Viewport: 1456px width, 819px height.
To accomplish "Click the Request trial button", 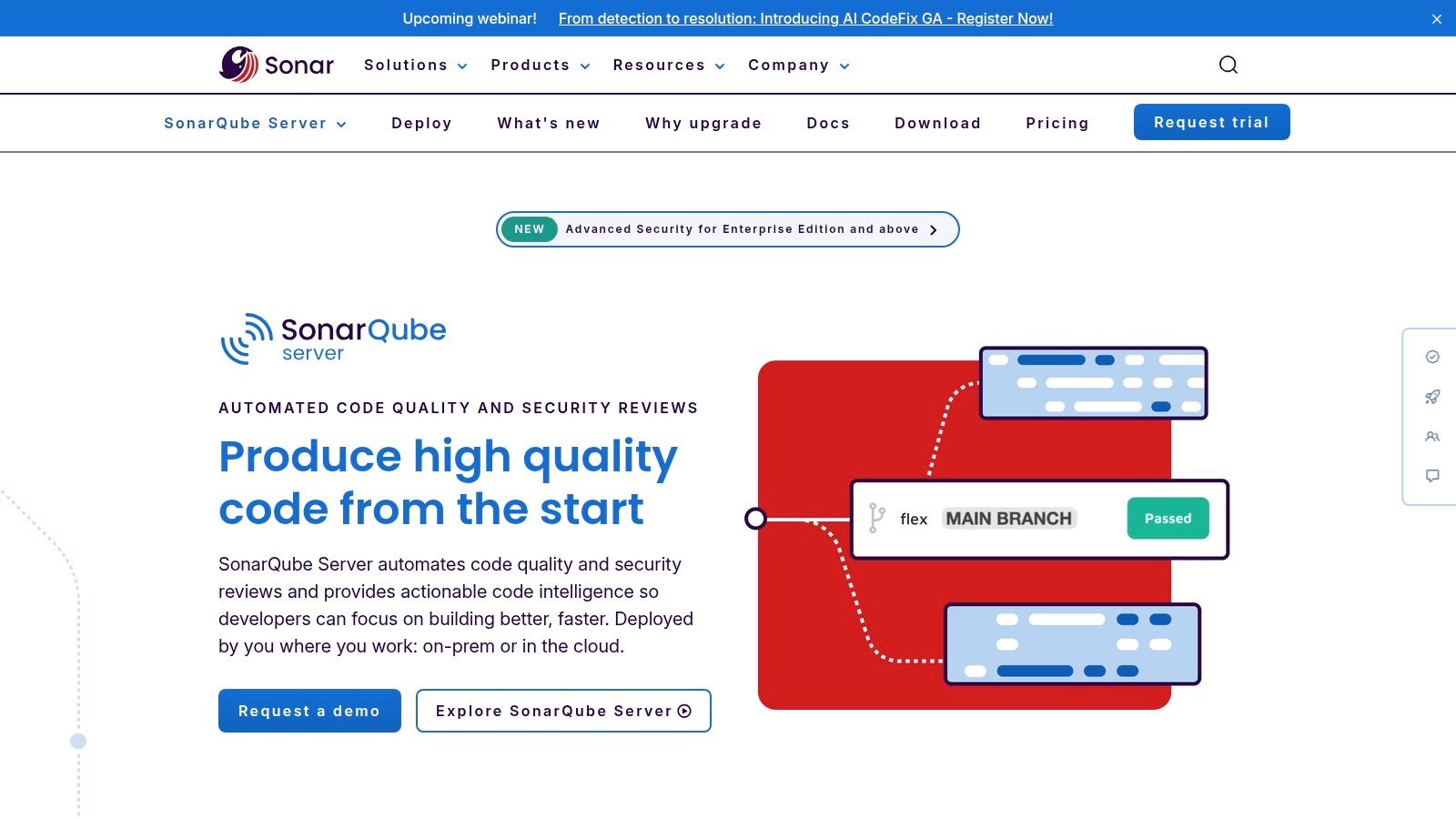I will [x=1211, y=122].
